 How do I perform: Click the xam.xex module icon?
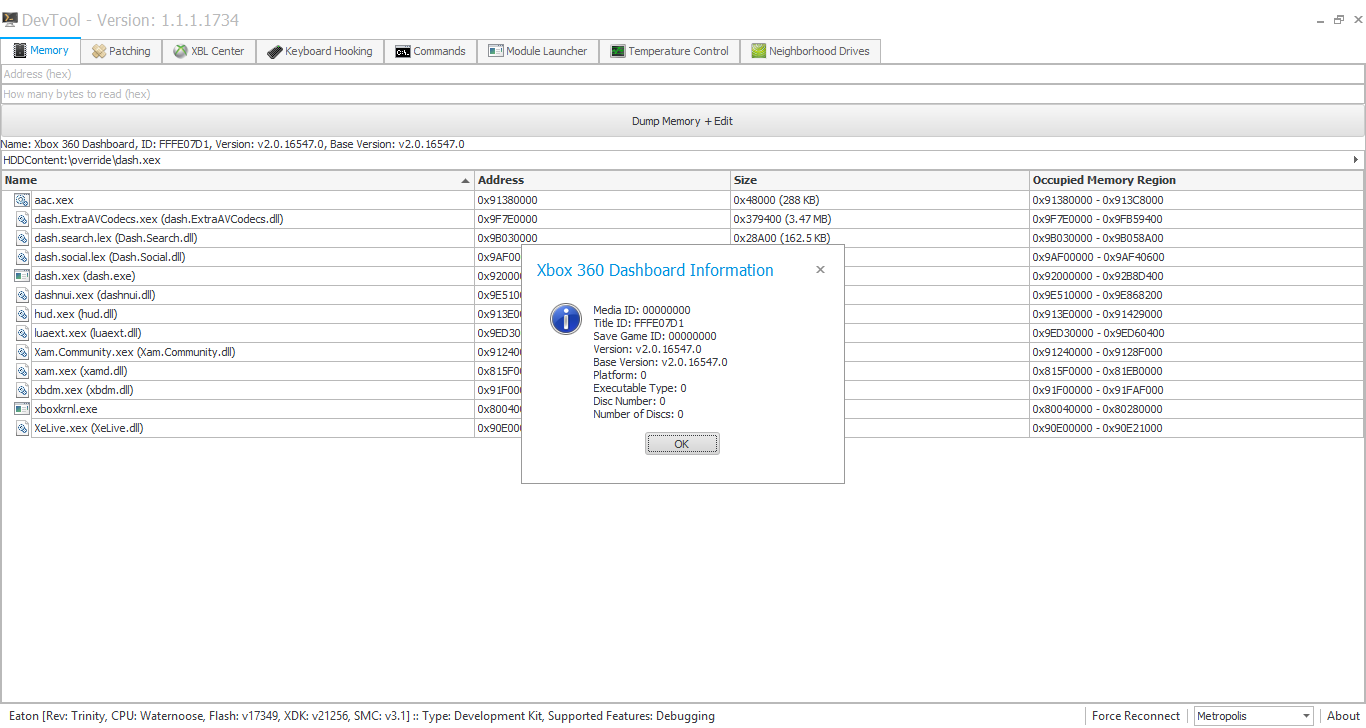coord(22,371)
